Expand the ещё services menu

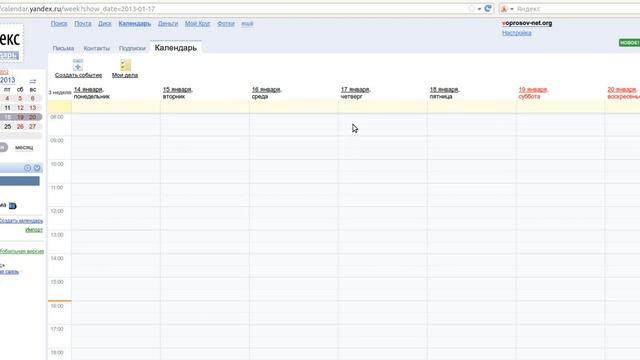247,24
